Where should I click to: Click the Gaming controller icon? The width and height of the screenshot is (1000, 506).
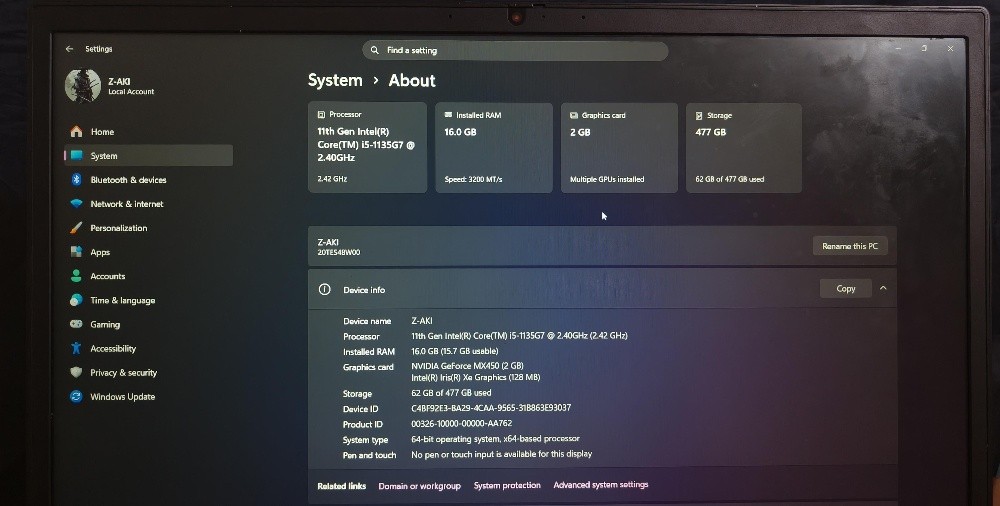point(77,324)
